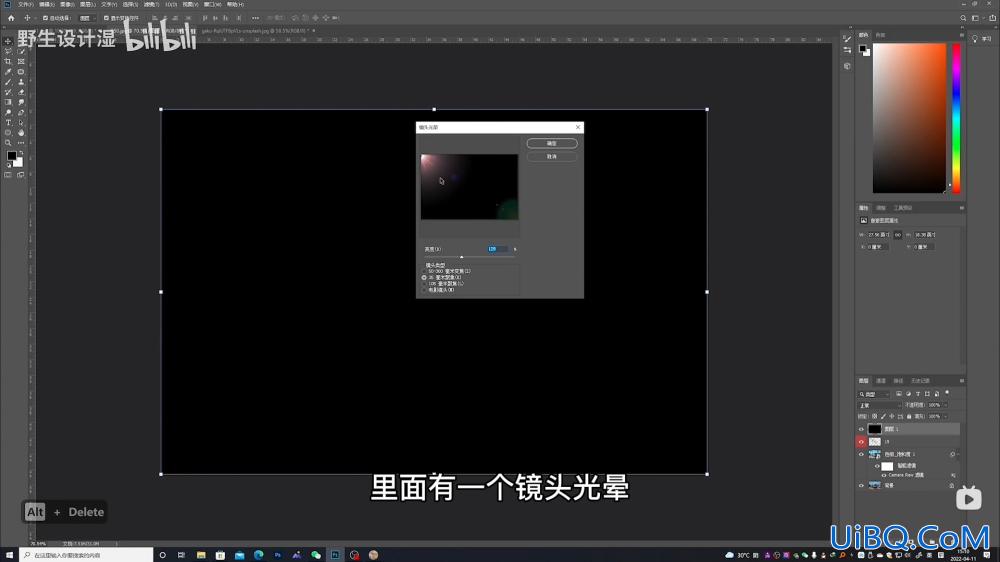Click the Home icon in options bar

(x=11, y=18)
